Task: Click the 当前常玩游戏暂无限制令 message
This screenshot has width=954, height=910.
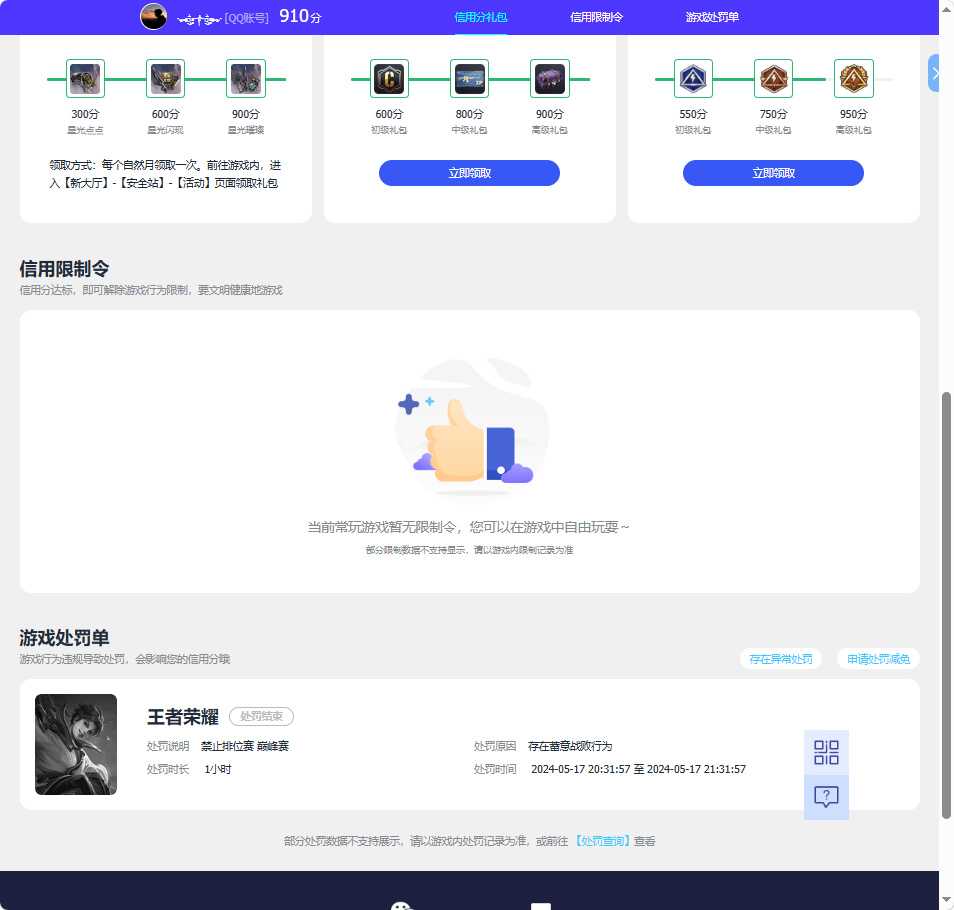Action: [468, 527]
